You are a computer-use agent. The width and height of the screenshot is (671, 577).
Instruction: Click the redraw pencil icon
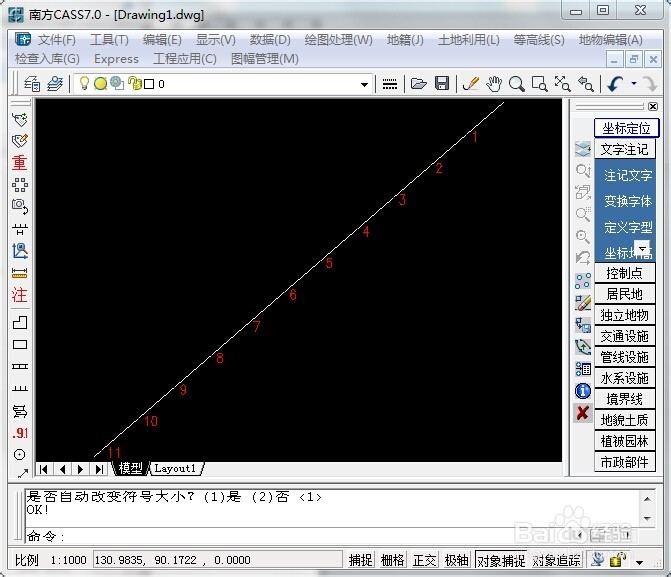[x=471, y=83]
